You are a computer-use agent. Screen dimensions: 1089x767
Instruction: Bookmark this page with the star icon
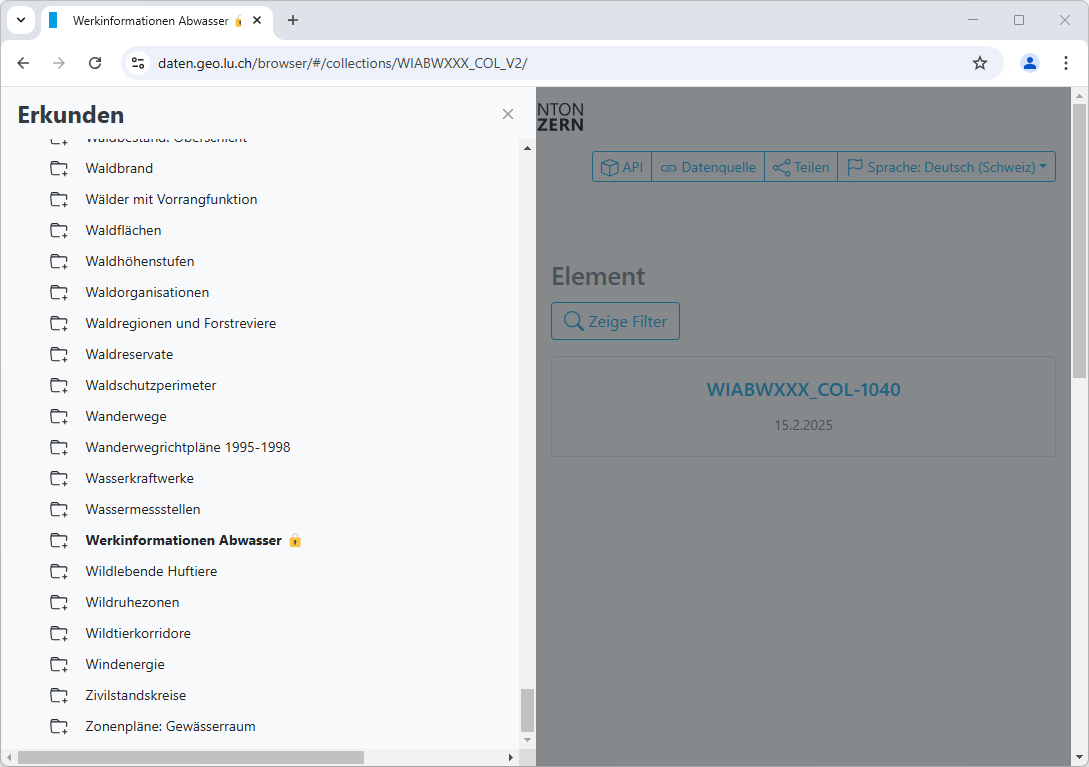979,63
